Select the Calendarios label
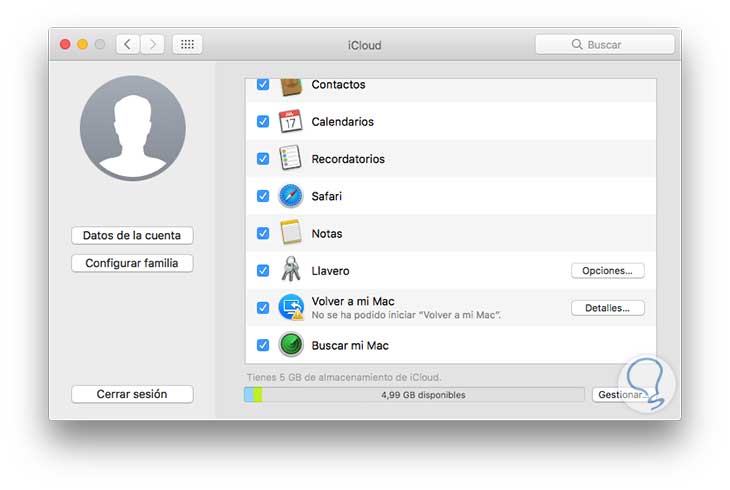The width and height of the screenshot is (730, 490). click(x=343, y=122)
